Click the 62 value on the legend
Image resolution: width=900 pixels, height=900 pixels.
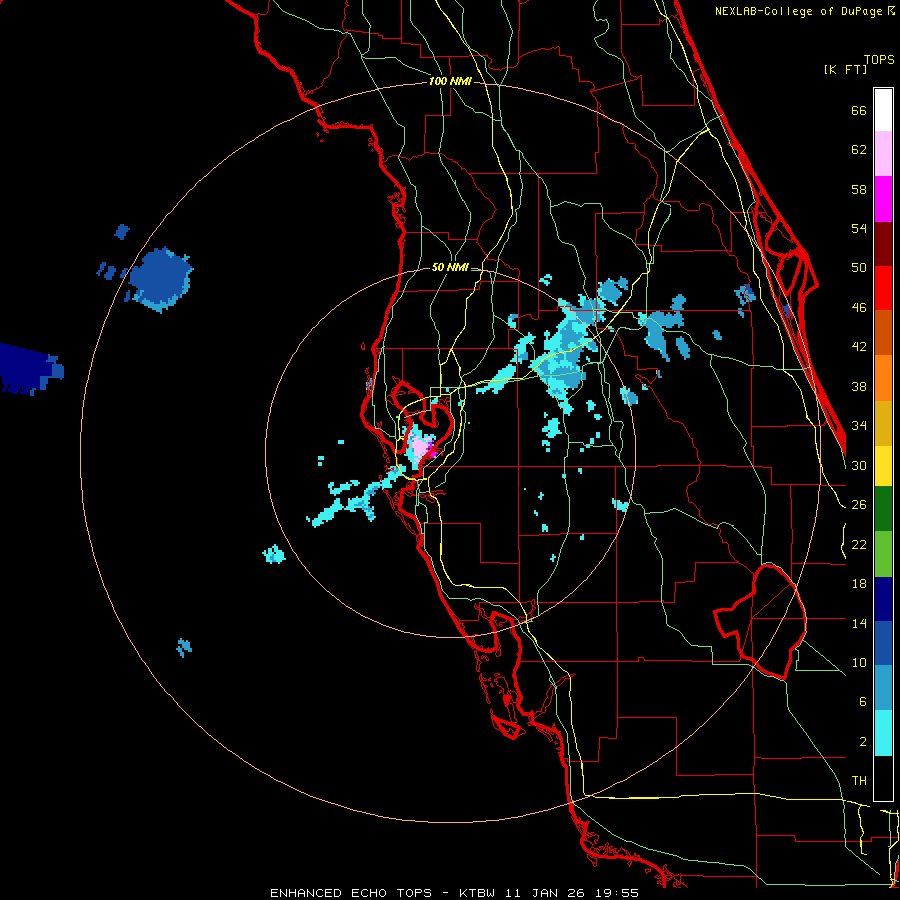pyautogui.click(x=859, y=150)
